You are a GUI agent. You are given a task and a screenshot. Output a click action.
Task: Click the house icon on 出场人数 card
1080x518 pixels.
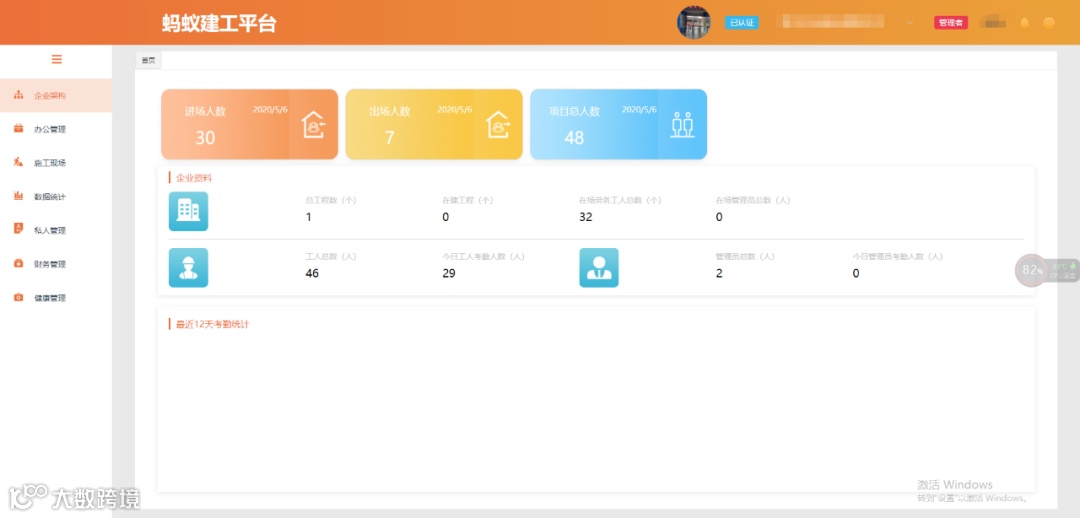[498, 125]
